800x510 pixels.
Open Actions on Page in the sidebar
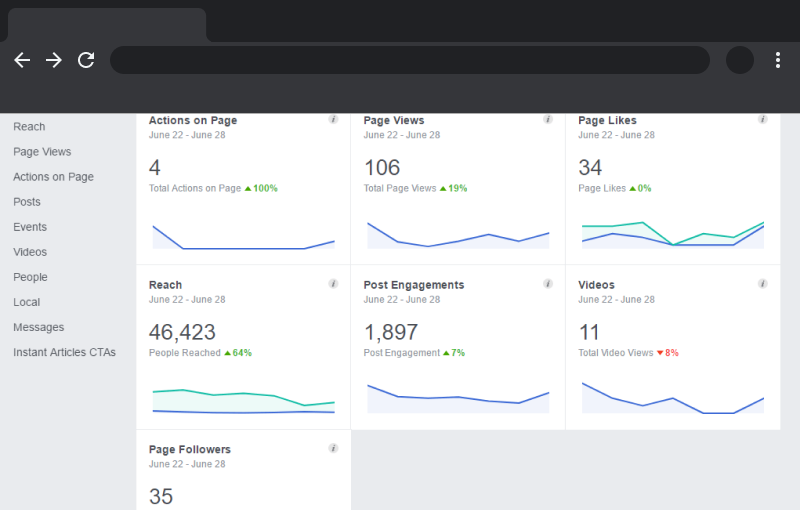pyautogui.click(x=53, y=176)
